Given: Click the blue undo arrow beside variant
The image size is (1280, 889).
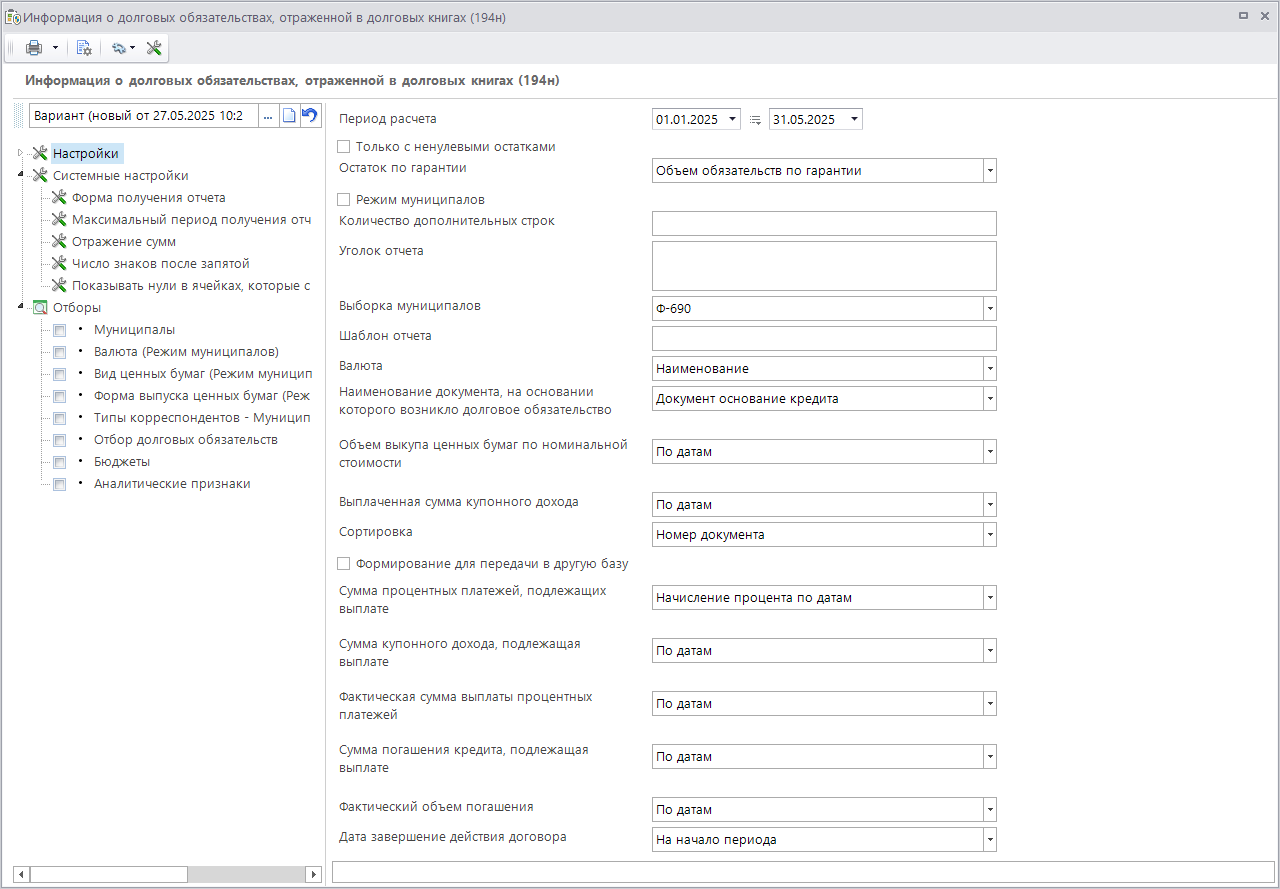Looking at the screenshot, I should tap(310, 116).
